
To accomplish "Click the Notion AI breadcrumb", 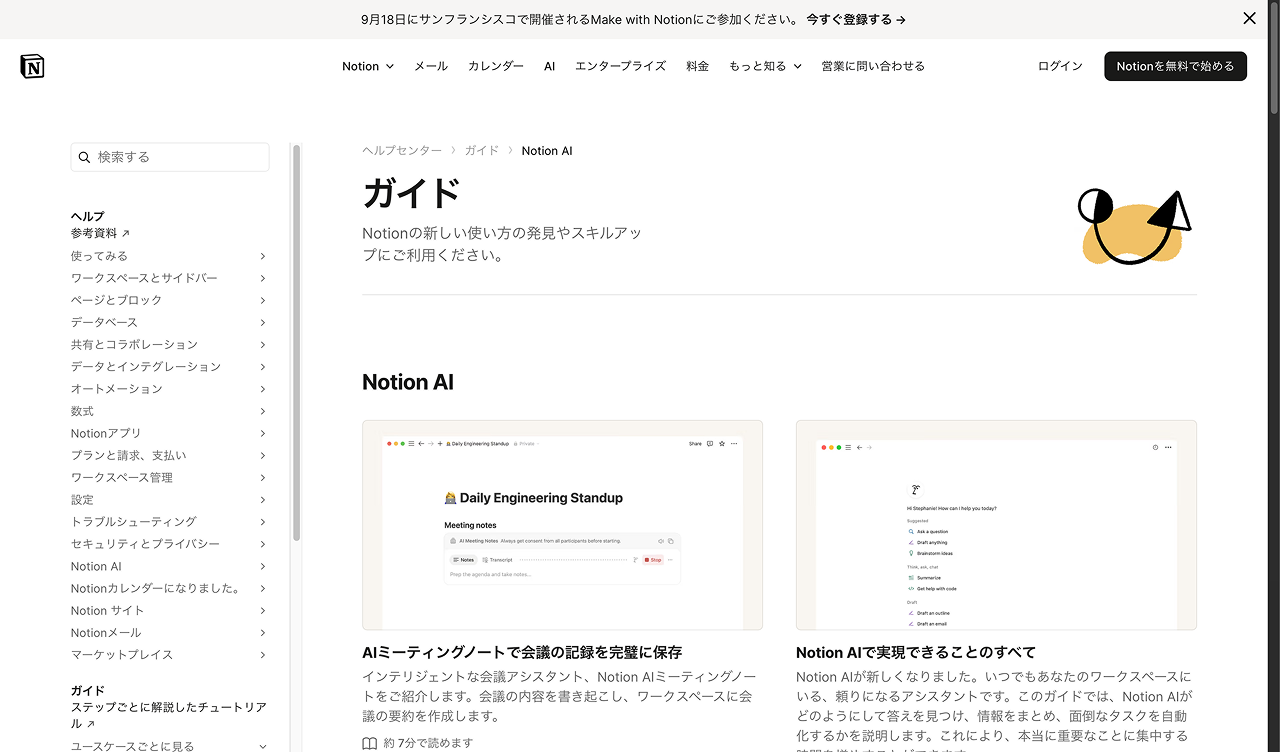I will click(547, 151).
